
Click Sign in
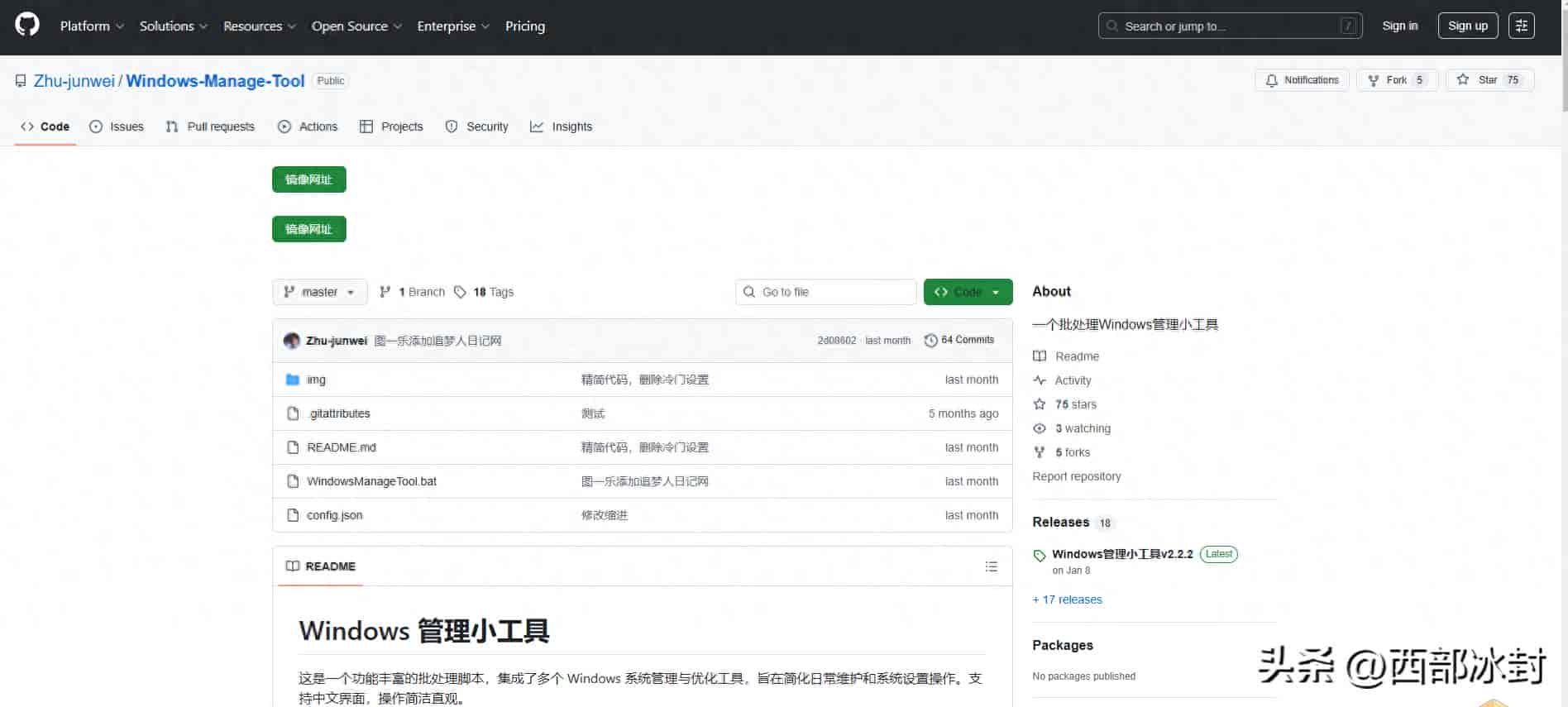click(x=1400, y=26)
